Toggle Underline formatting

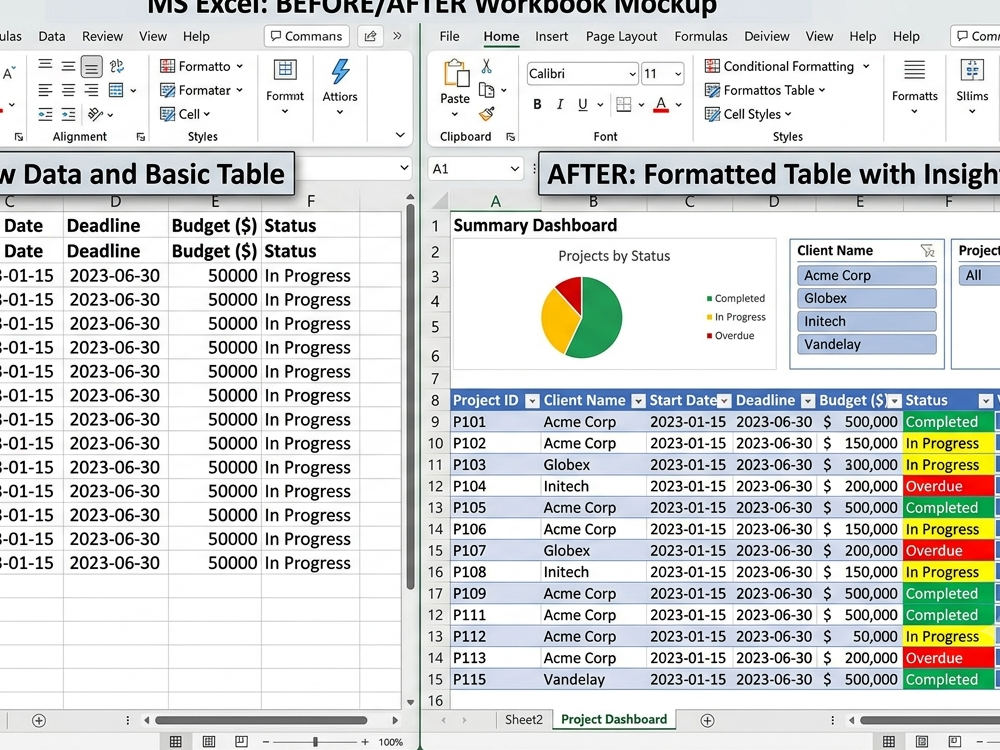582,105
